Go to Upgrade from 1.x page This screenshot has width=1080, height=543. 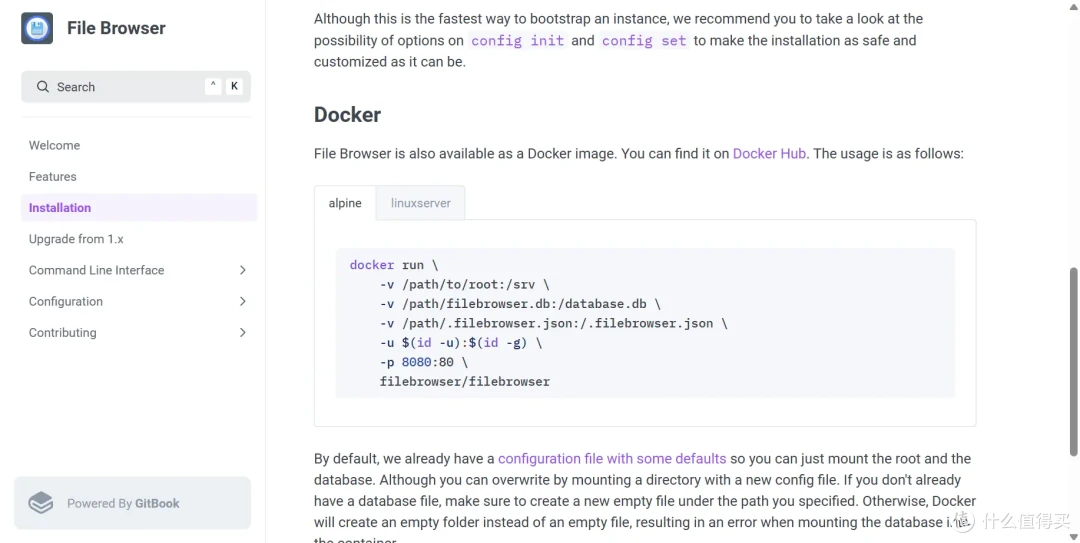[x=76, y=239]
